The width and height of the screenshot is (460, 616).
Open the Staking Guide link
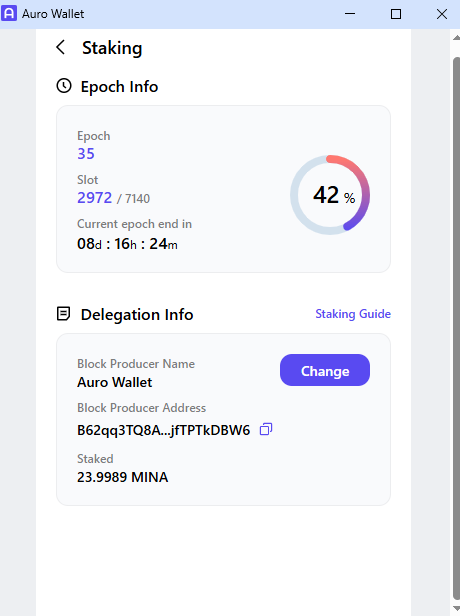pos(353,314)
